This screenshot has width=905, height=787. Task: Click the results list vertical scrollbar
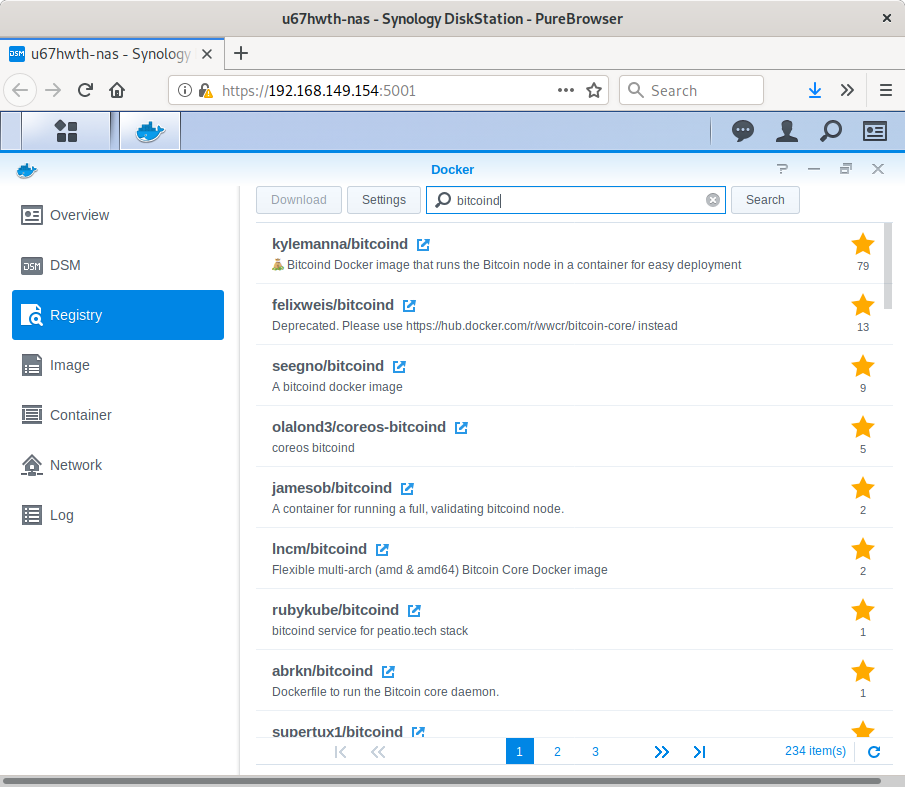pos(888,265)
